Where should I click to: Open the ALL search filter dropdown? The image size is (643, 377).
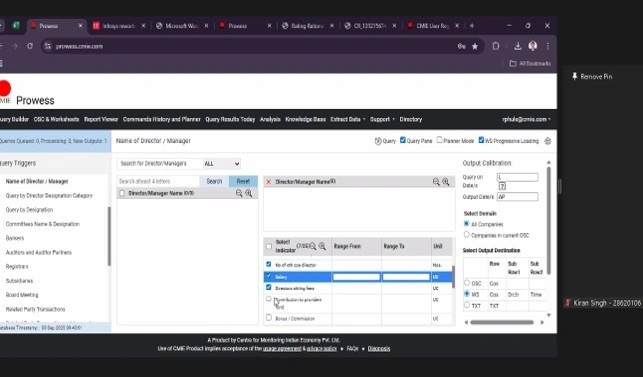coord(221,164)
